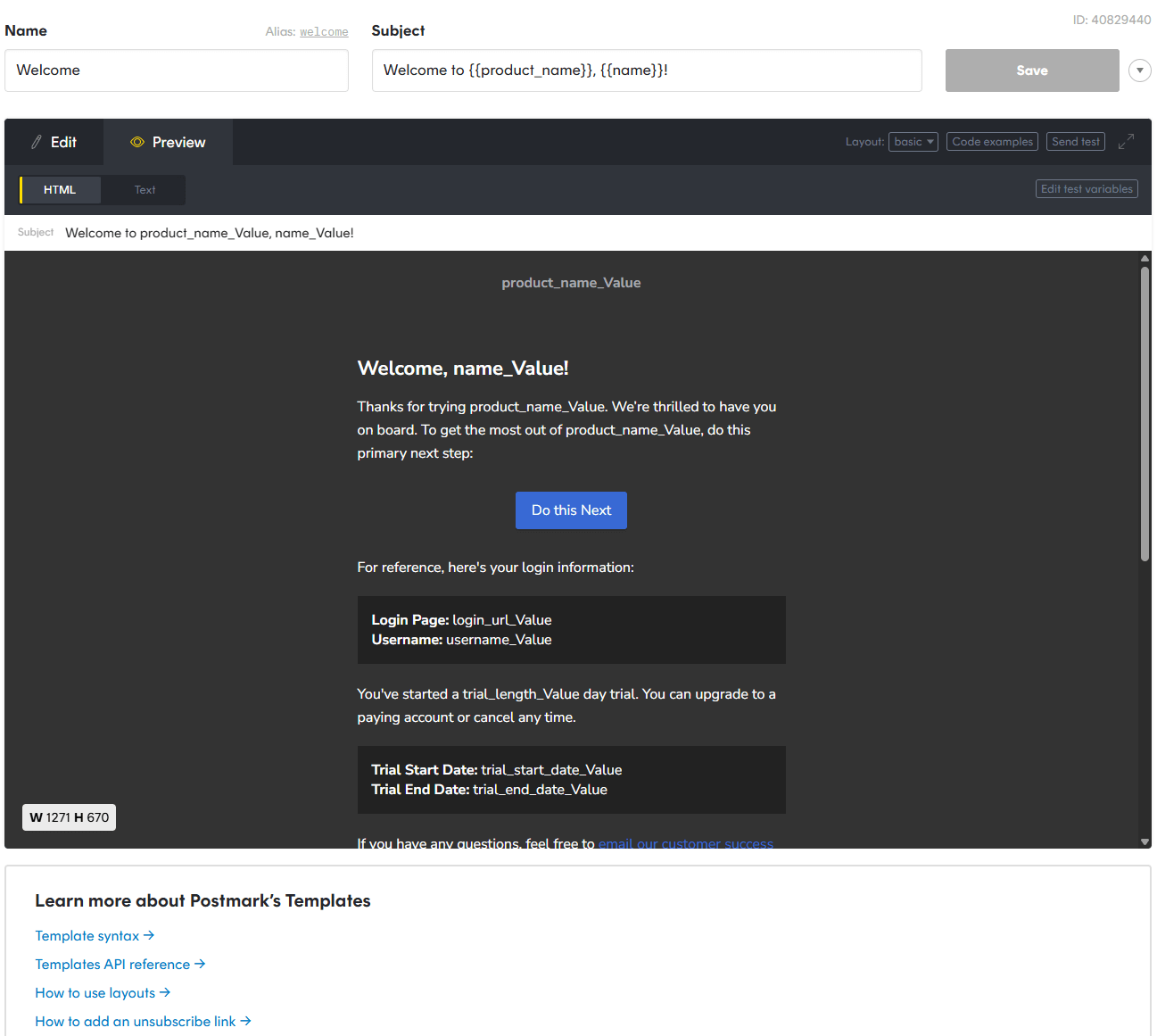Switch to the Edit tab
Image resolution: width=1157 pixels, height=1036 pixels.
point(54,142)
